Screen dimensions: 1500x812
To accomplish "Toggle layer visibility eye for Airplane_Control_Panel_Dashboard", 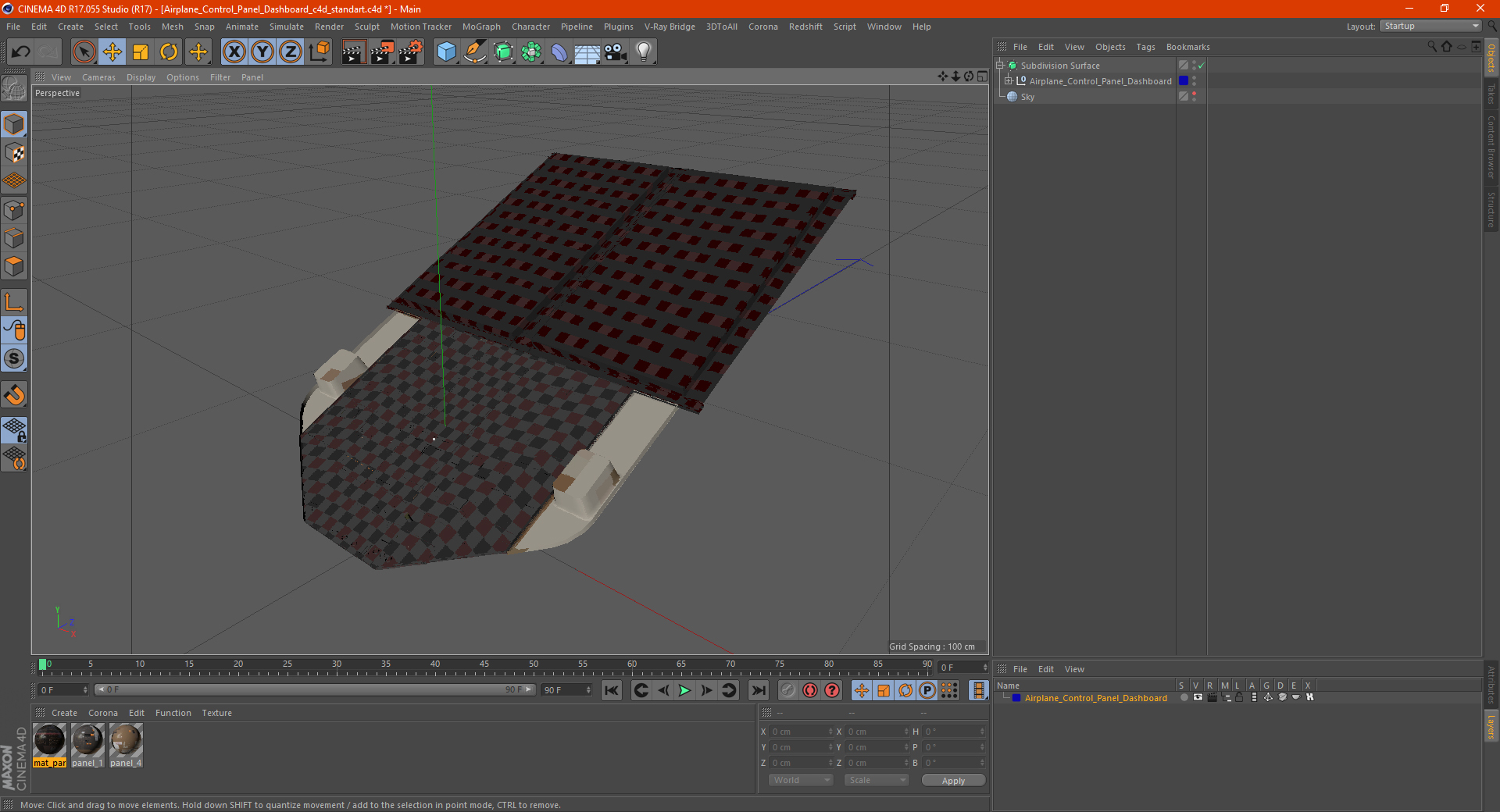I will pyautogui.click(x=1198, y=698).
